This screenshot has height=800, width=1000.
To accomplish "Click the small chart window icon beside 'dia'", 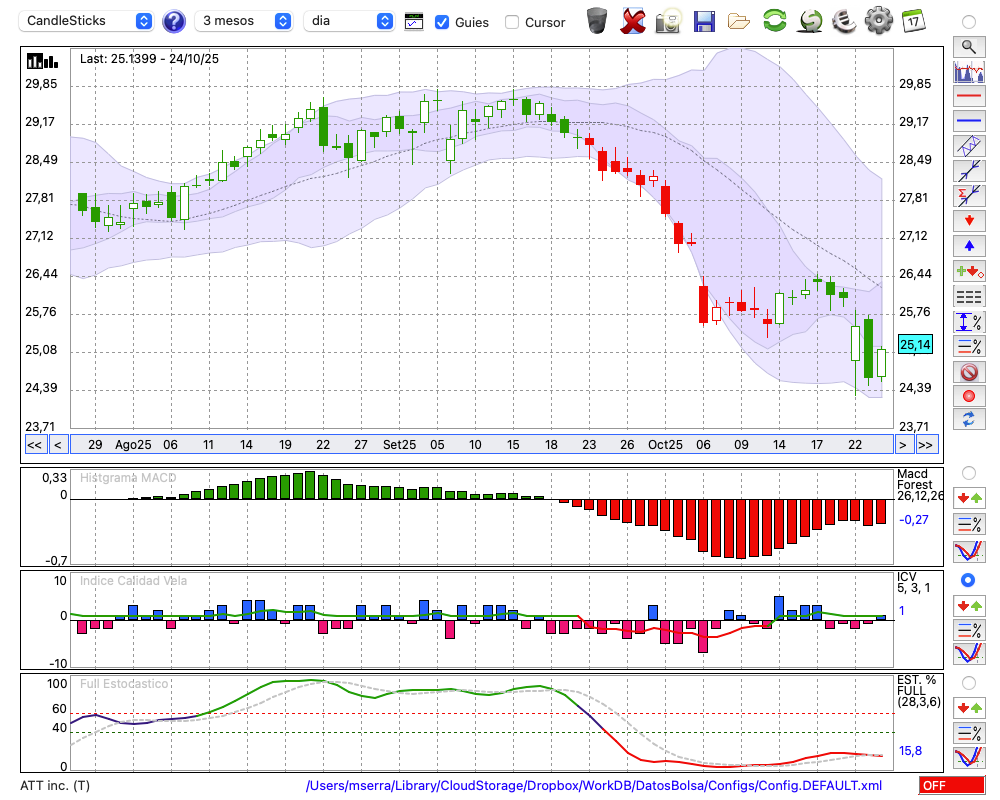I will [414, 22].
